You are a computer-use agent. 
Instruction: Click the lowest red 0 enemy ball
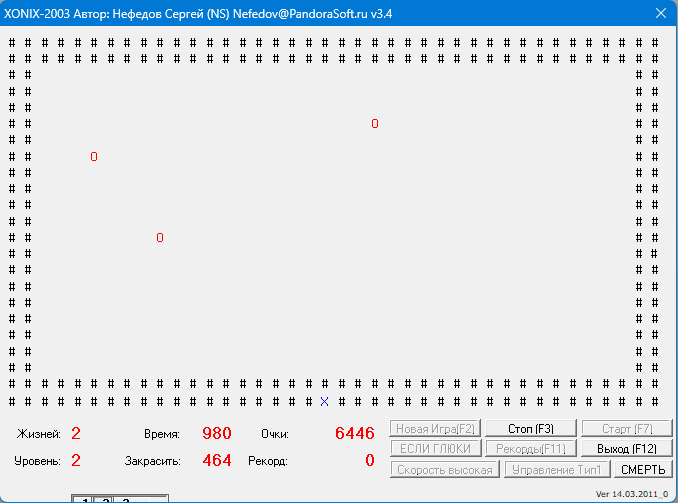point(160,238)
